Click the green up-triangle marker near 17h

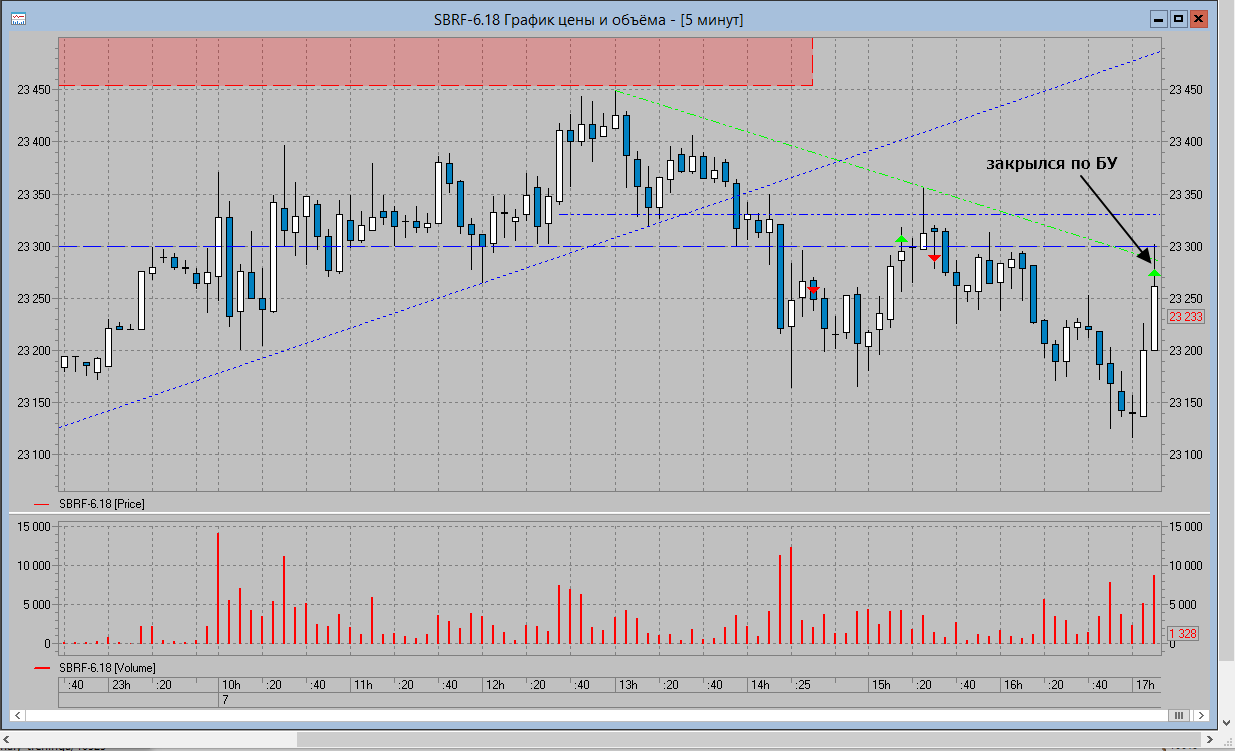pyautogui.click(x=1155, y=273)
